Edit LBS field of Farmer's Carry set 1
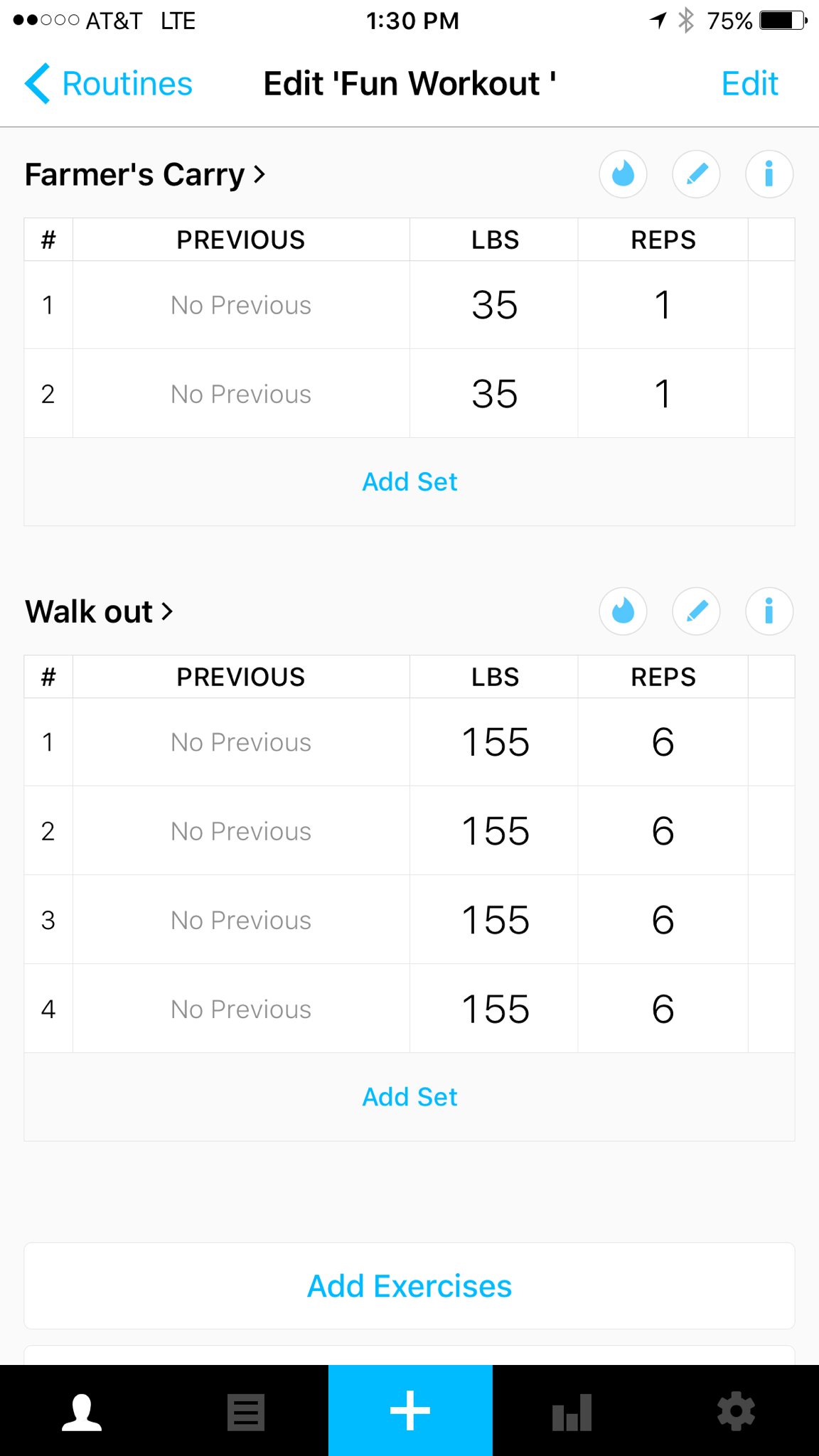This screenshot has height=1456, width=819. (495, 306)
